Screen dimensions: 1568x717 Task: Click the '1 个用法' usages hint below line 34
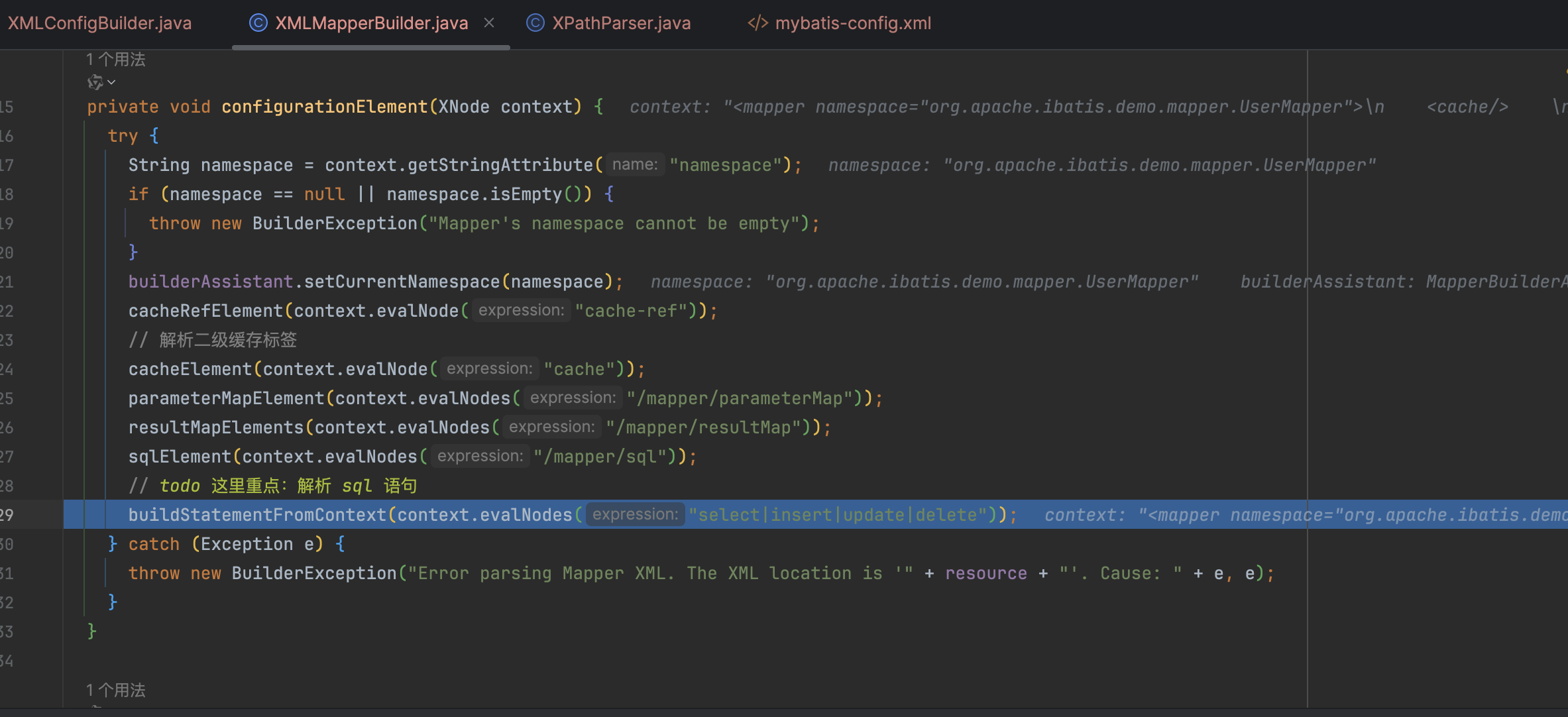pyautogui.click(x=116, y=690)
